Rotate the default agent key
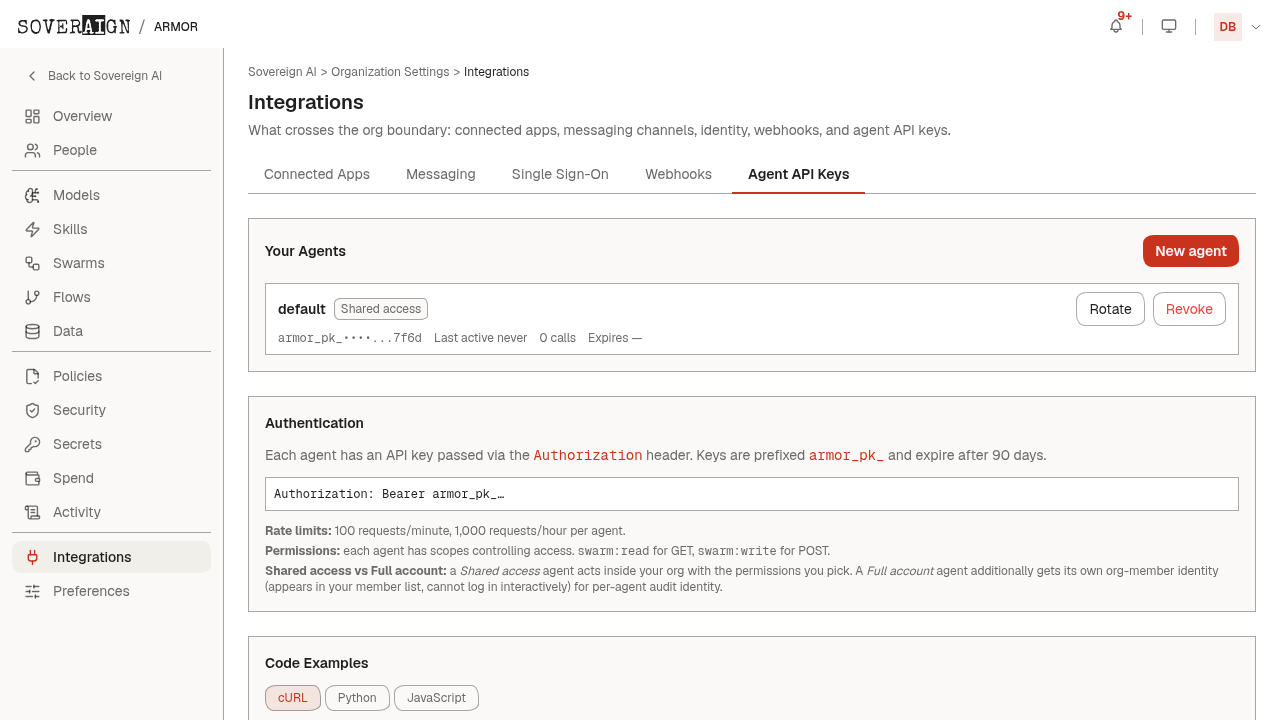 pos(1110,309)
